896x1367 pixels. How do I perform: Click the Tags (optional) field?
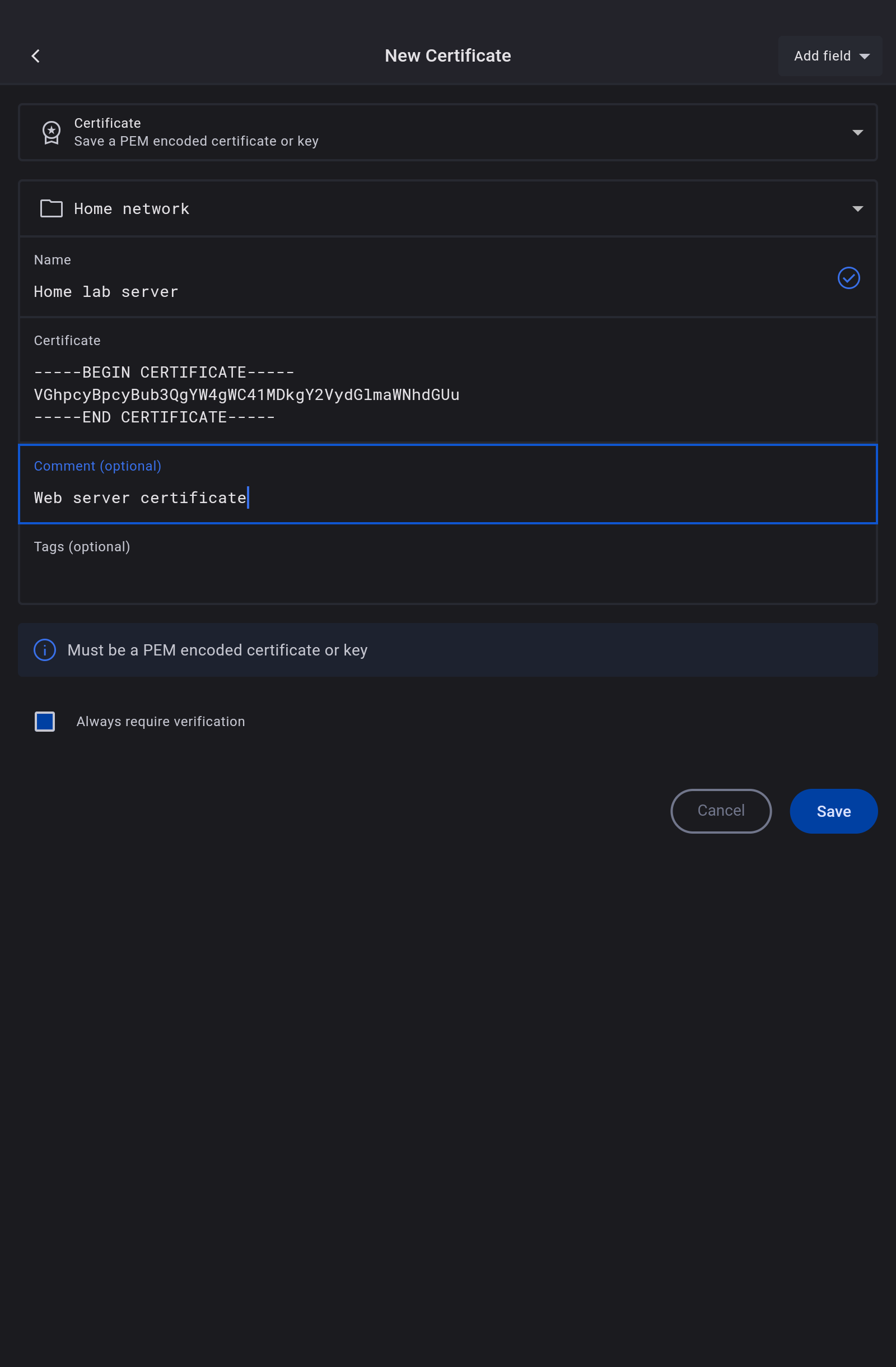(x=447, y=576)
